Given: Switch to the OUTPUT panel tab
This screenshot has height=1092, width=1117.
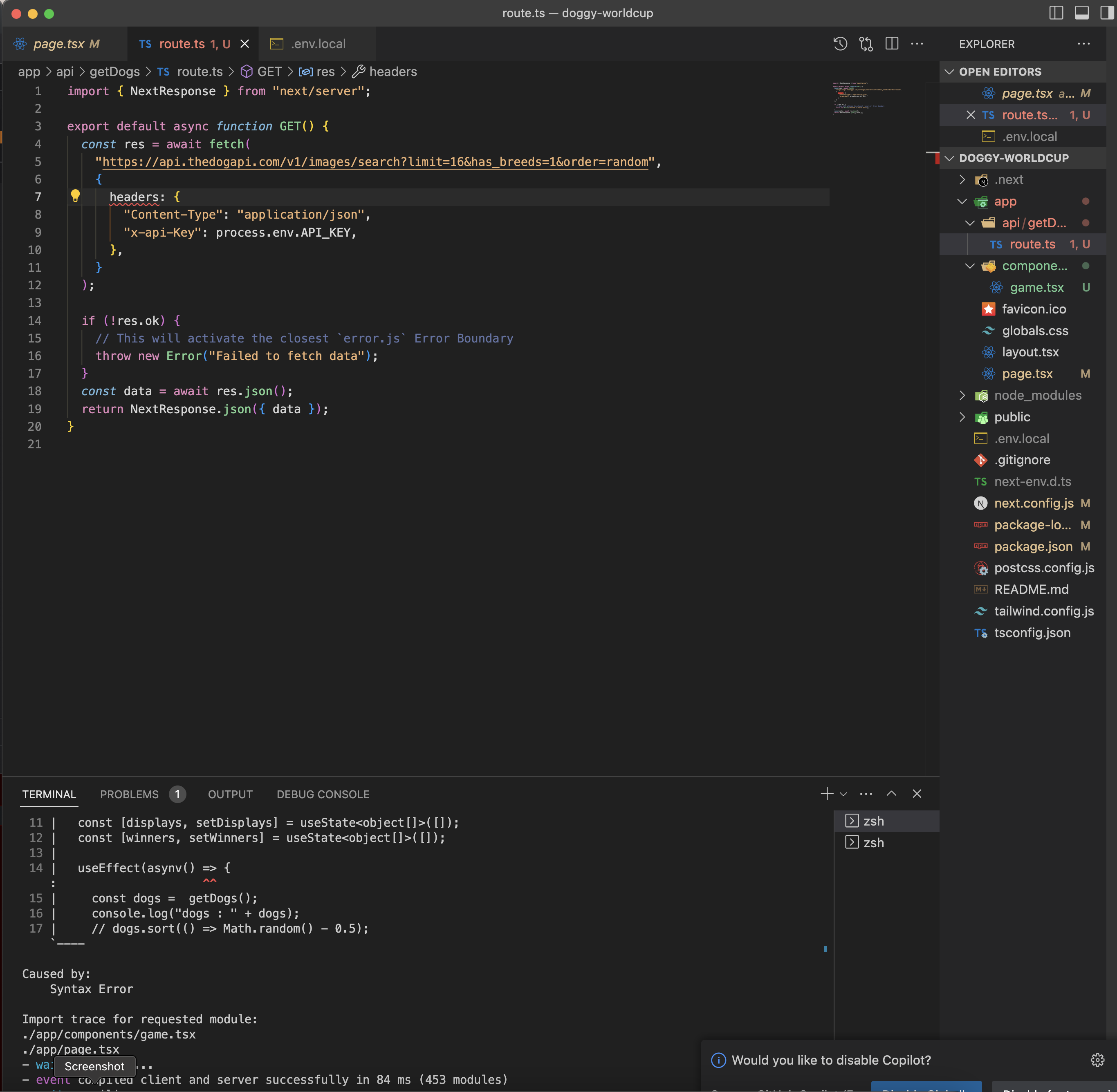Looking at the screenshot, I should [x=230, y=794].
